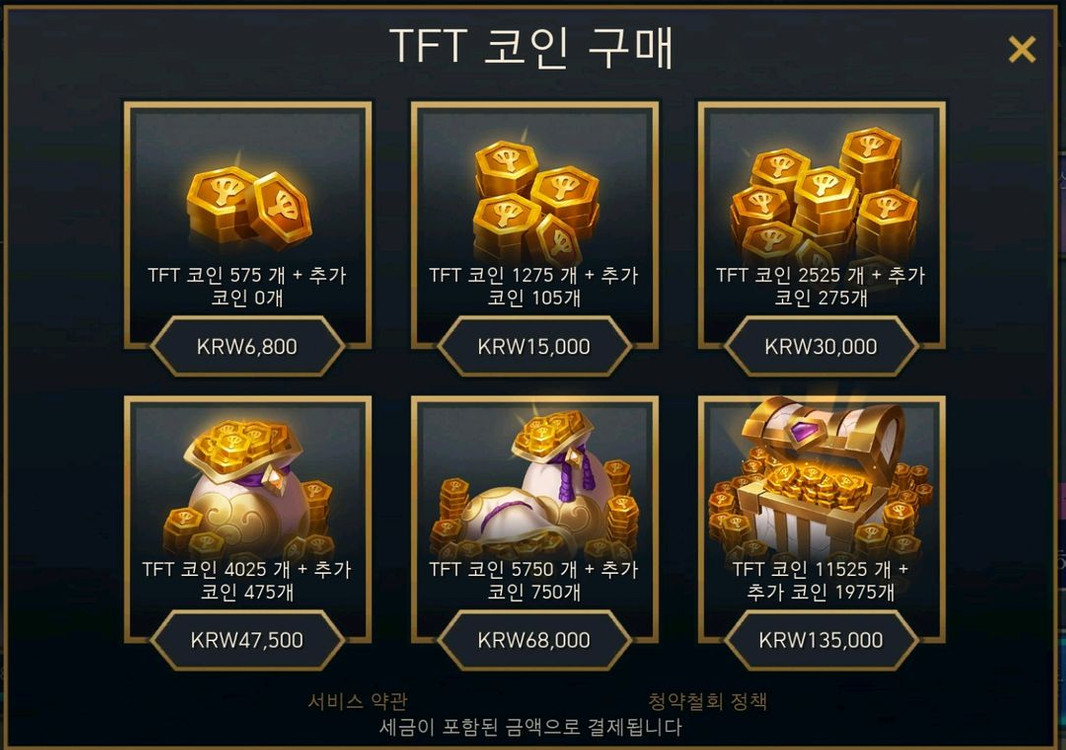Click the 'TFT 코인 4025 개' label text

tap(216, 568)
